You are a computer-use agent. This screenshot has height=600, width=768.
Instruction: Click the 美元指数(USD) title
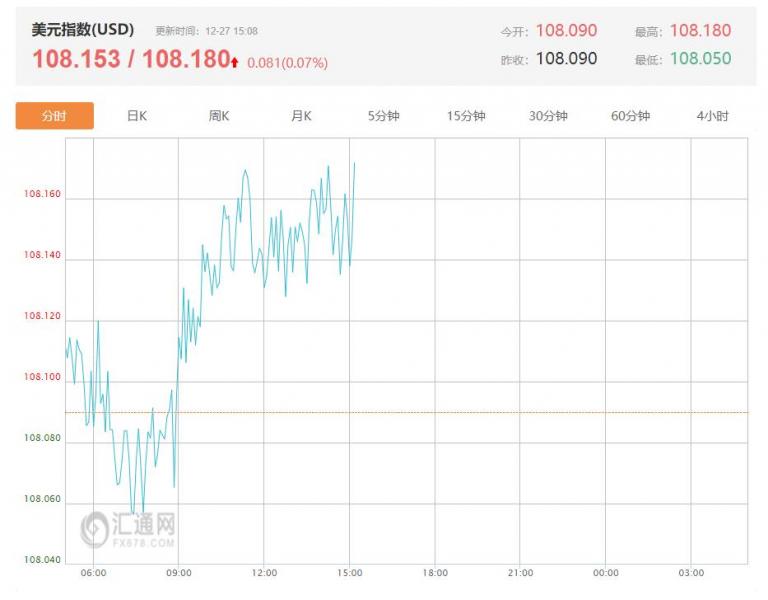tap(83, 30)
